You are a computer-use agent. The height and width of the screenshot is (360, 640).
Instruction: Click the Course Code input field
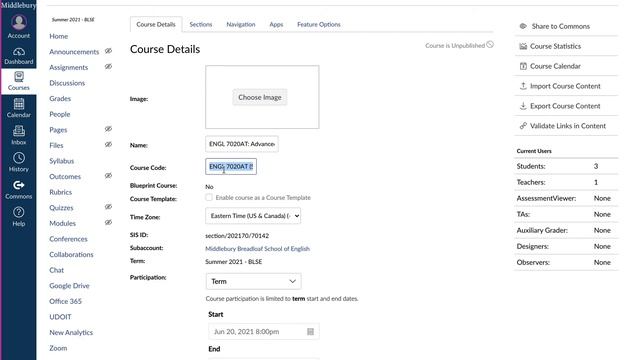coord(231,167)
